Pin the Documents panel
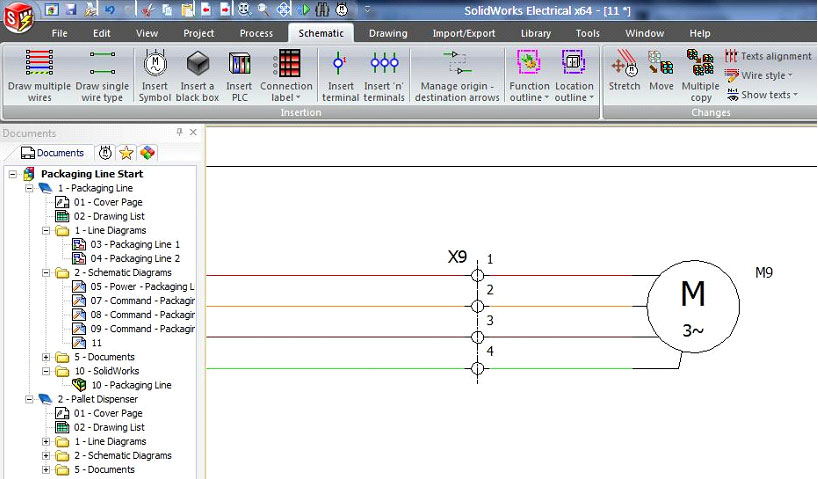This screenshot has height=479, width=818. [x=179, y=132]
